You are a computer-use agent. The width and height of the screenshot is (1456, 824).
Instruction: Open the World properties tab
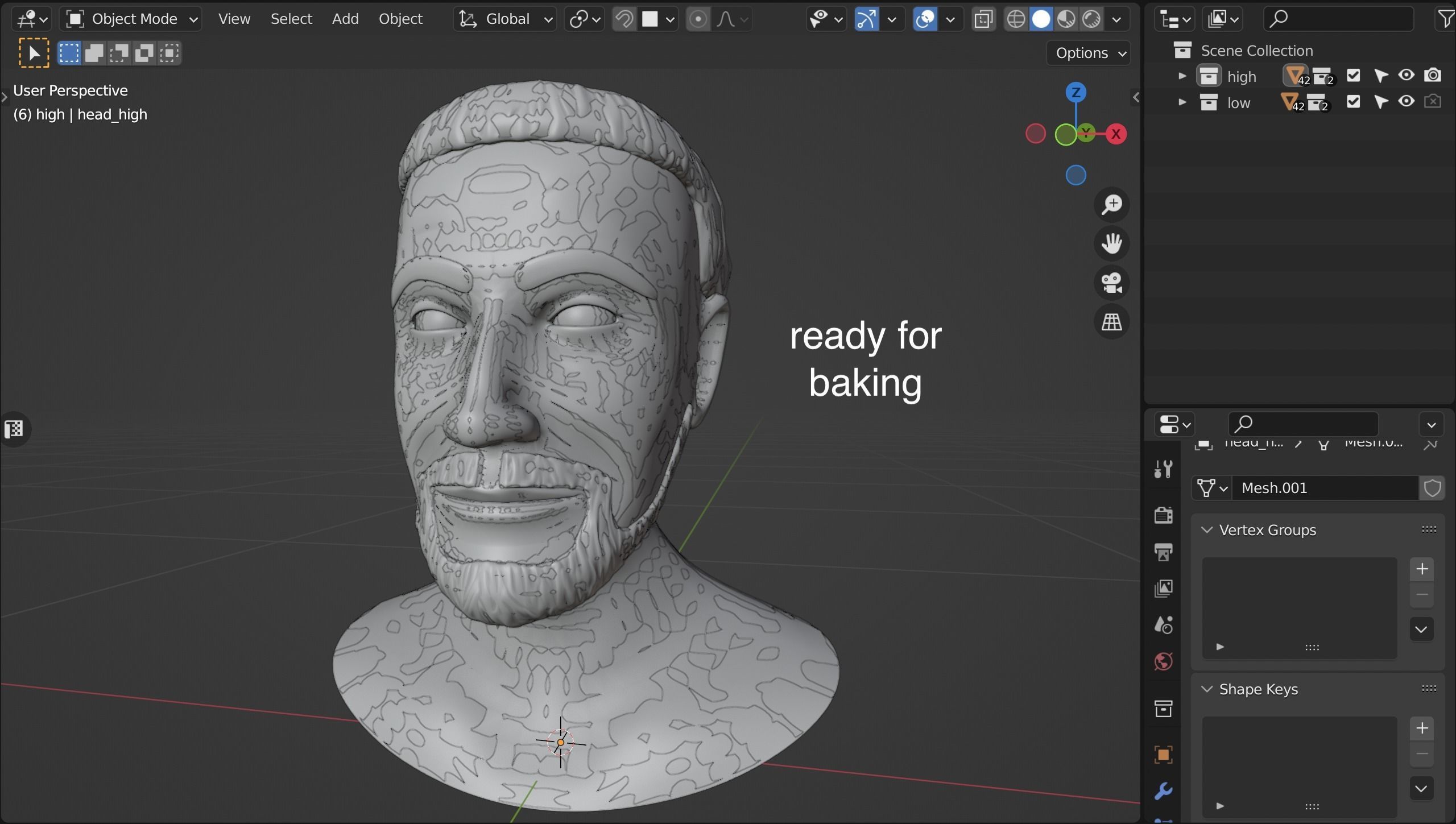pos(1163,661)
